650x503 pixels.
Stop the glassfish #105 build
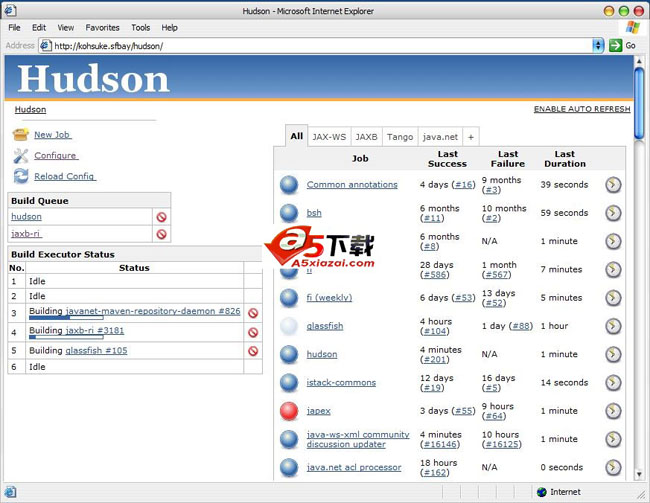[253, 351]
